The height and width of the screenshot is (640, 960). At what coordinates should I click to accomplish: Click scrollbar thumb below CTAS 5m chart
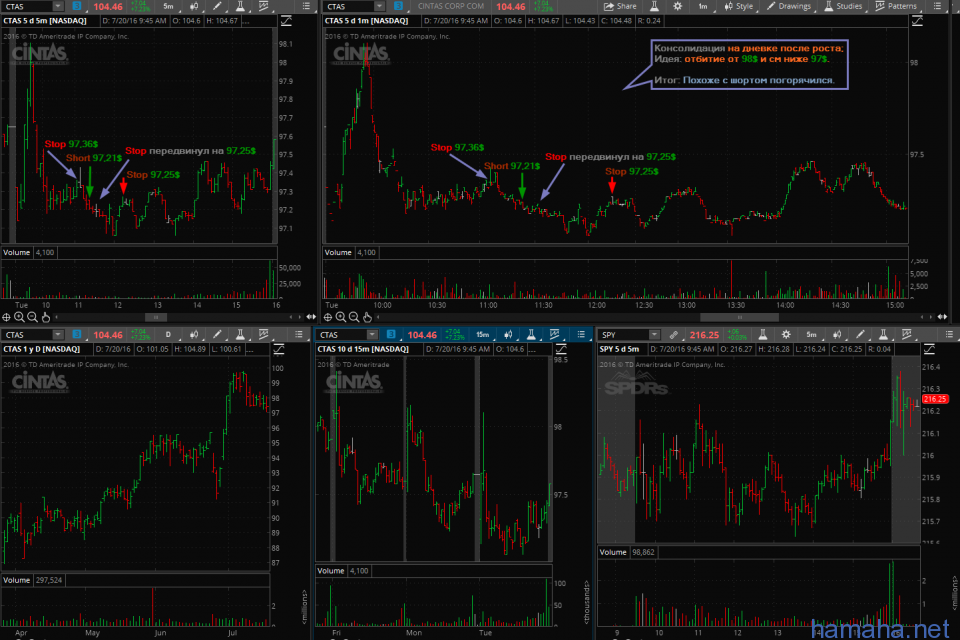click(156, 317)
